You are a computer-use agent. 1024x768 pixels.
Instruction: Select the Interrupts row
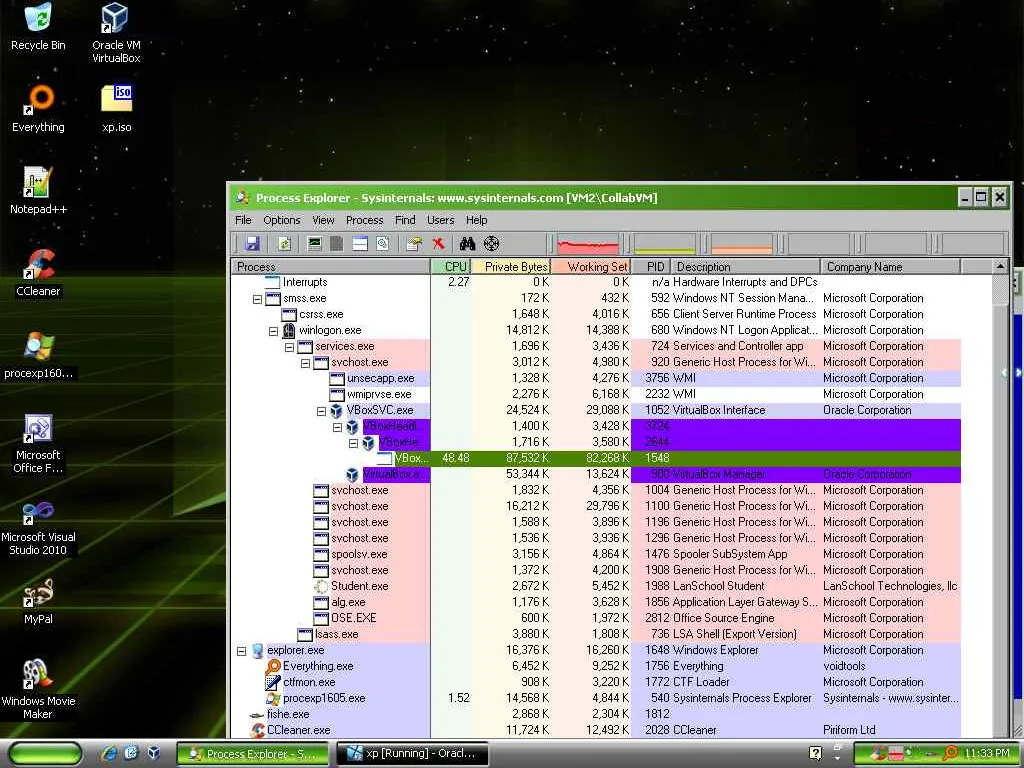(x=596, y=282)
